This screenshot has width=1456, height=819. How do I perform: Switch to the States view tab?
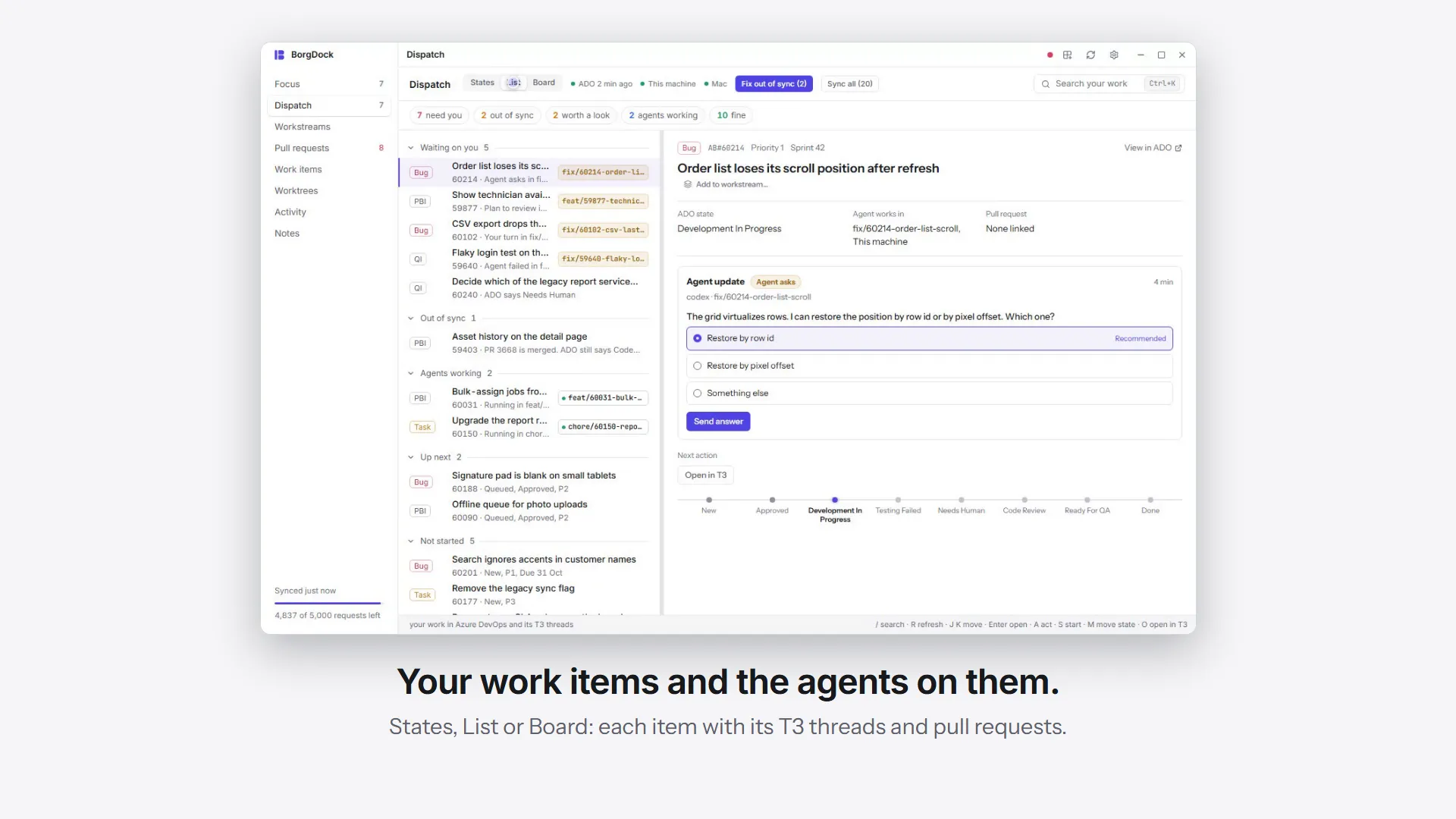click(482, 83)
